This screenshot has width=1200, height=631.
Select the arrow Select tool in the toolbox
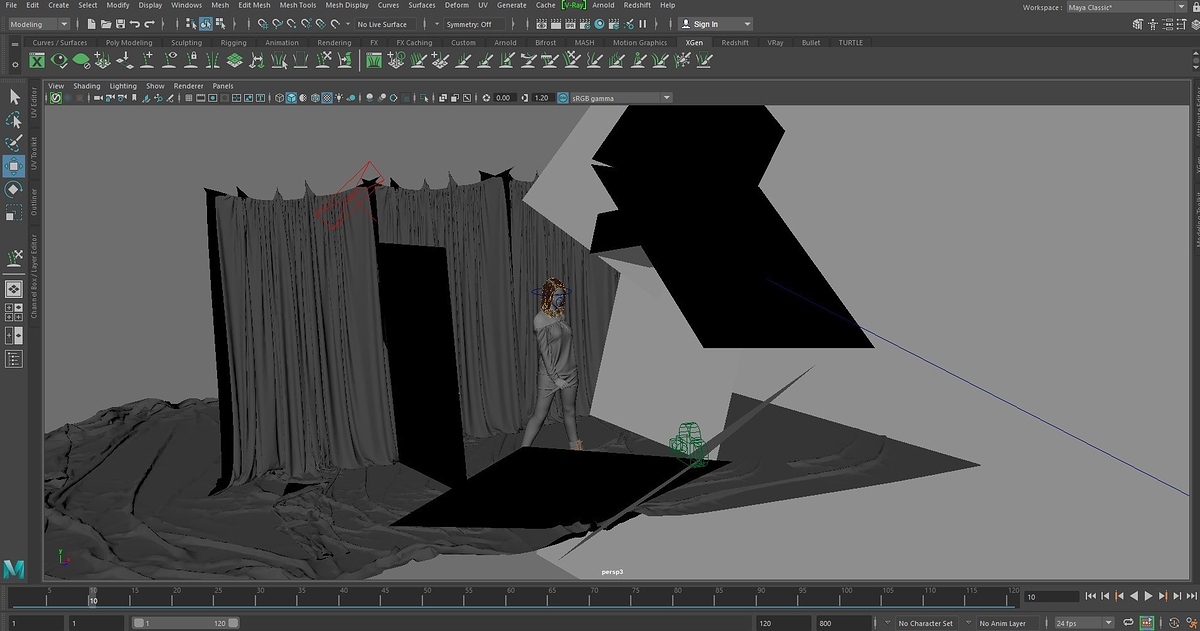pyautogui.click(x=14, y=96)
